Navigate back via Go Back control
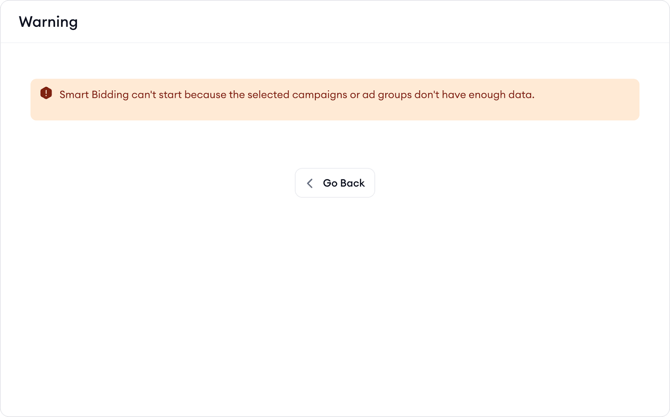The image size is (670, 417). [x=335, y=183]
